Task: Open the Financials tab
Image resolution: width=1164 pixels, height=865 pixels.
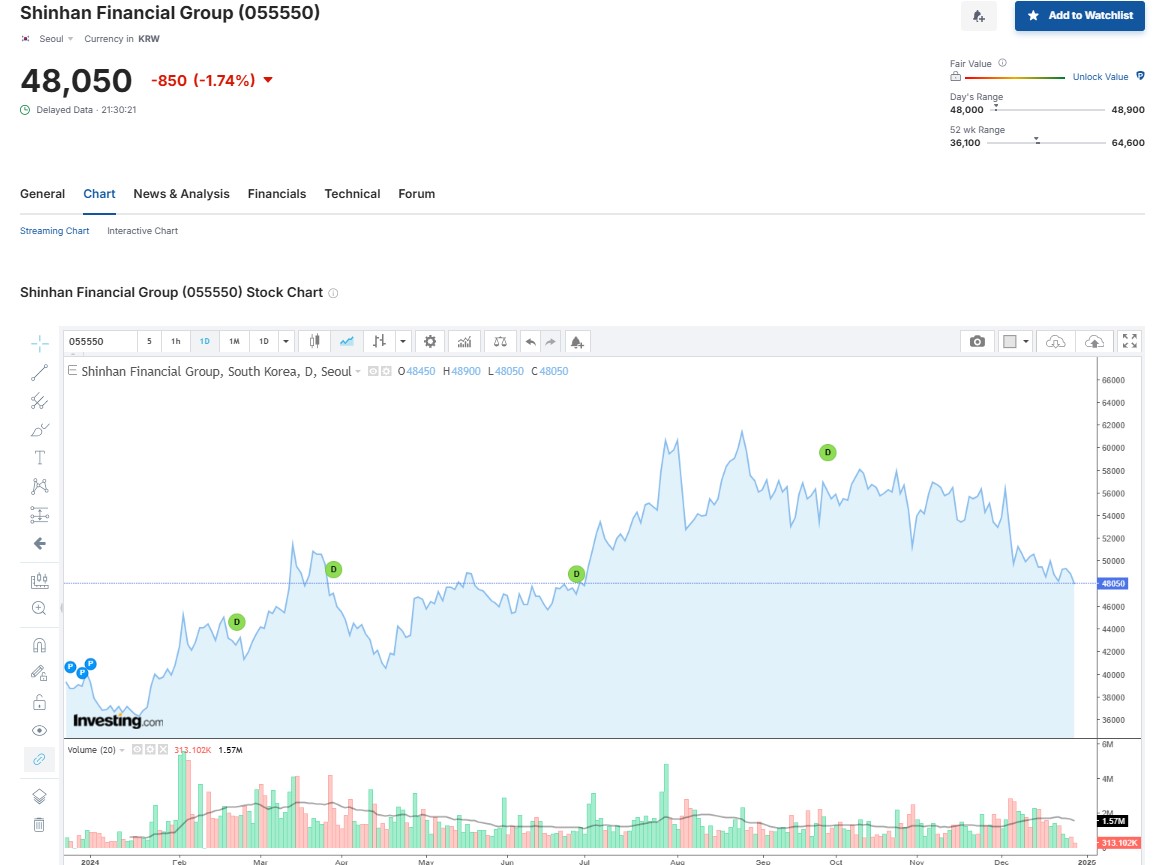Action: (277, 194)
